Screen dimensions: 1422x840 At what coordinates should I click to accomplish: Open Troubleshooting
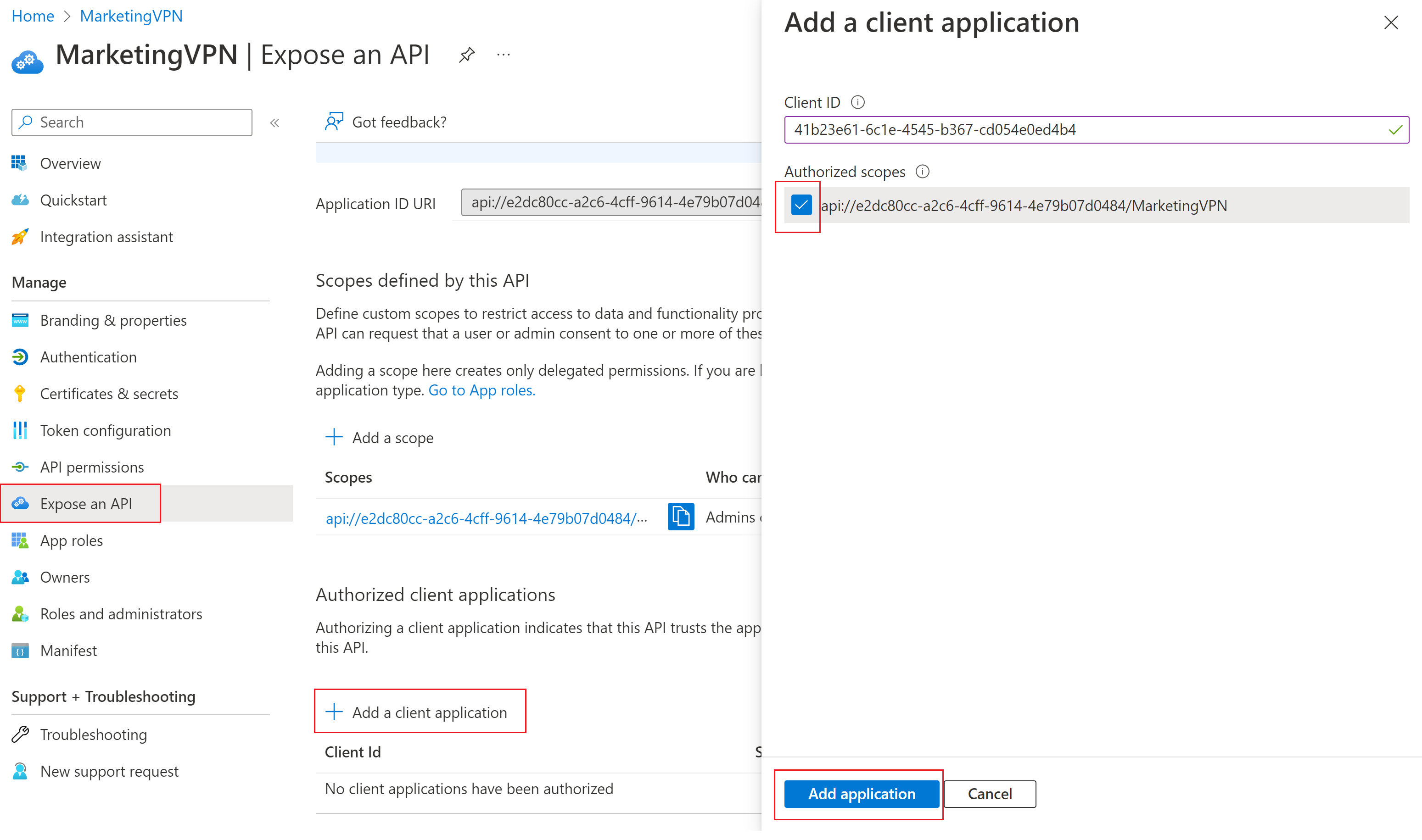94,735
